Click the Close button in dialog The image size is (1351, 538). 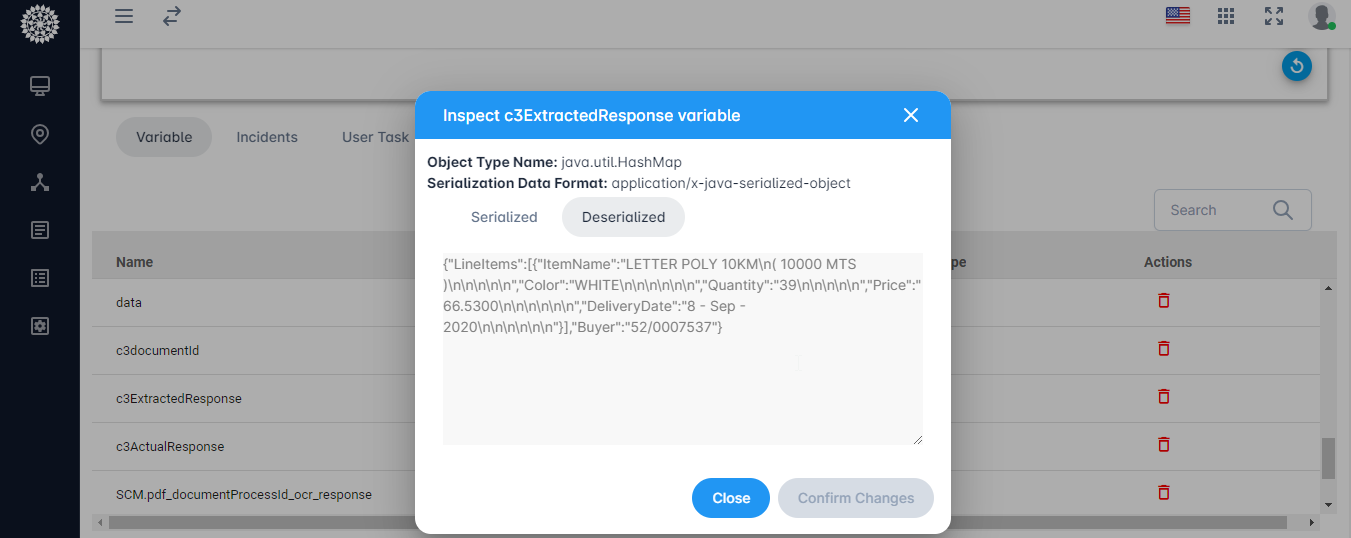[731, 498]
